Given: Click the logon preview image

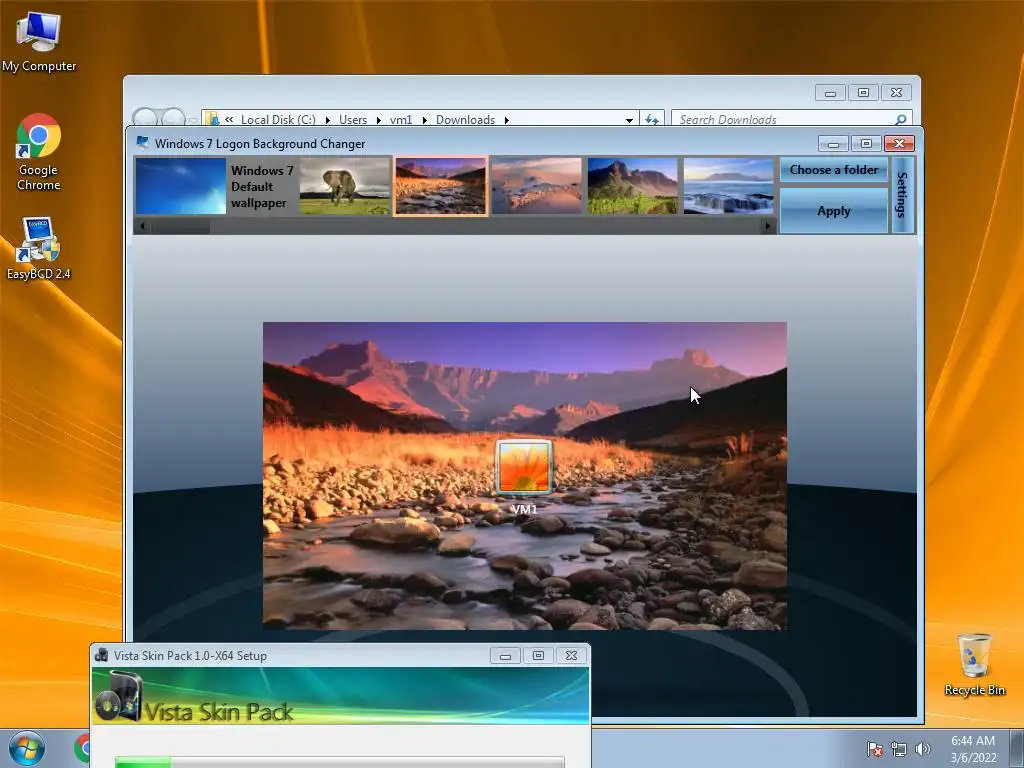Looking at the screenshot, I should (x=524, y=475).
